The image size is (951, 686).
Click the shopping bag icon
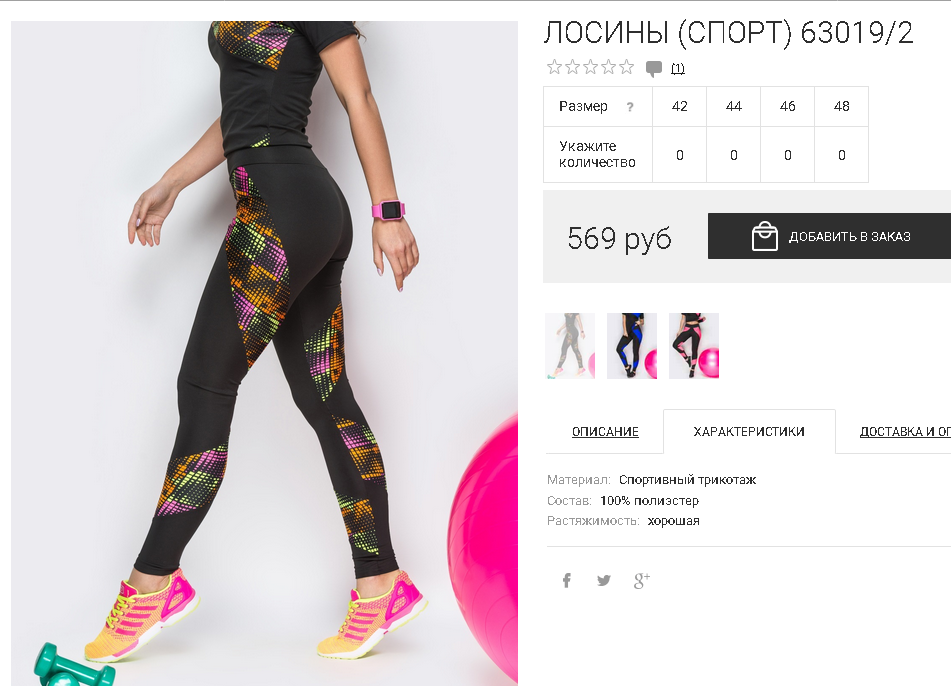[x=764, y=236]
